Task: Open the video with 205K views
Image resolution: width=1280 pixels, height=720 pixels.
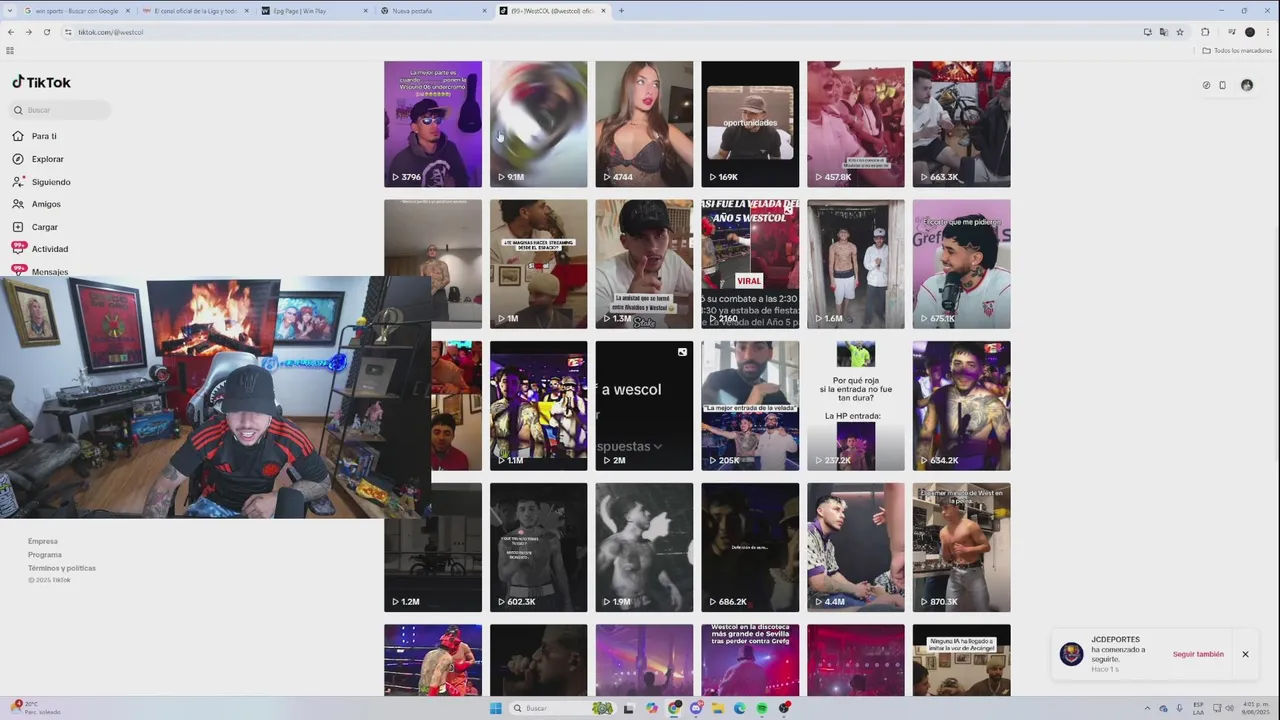Action: 750,406
